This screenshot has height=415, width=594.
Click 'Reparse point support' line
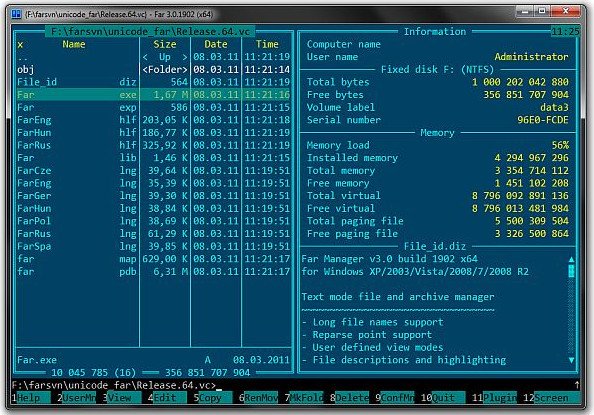[372, 335]
